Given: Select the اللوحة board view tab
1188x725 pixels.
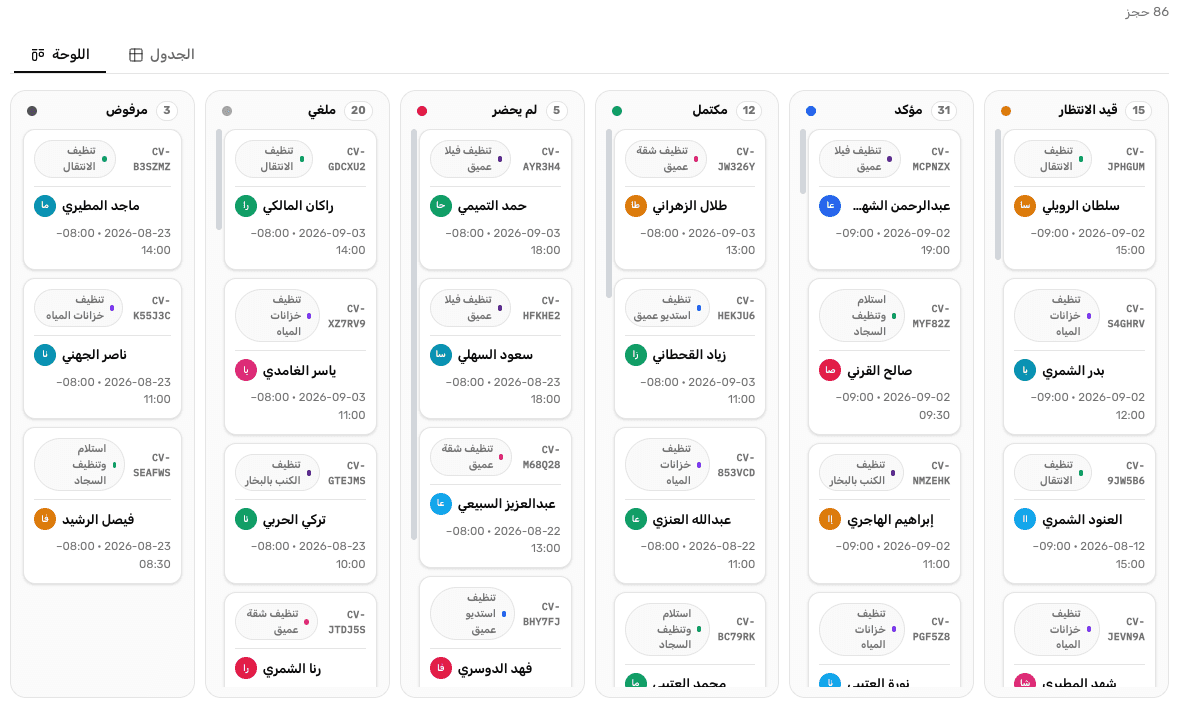Looking at the screenshot, I should point(60,55).
